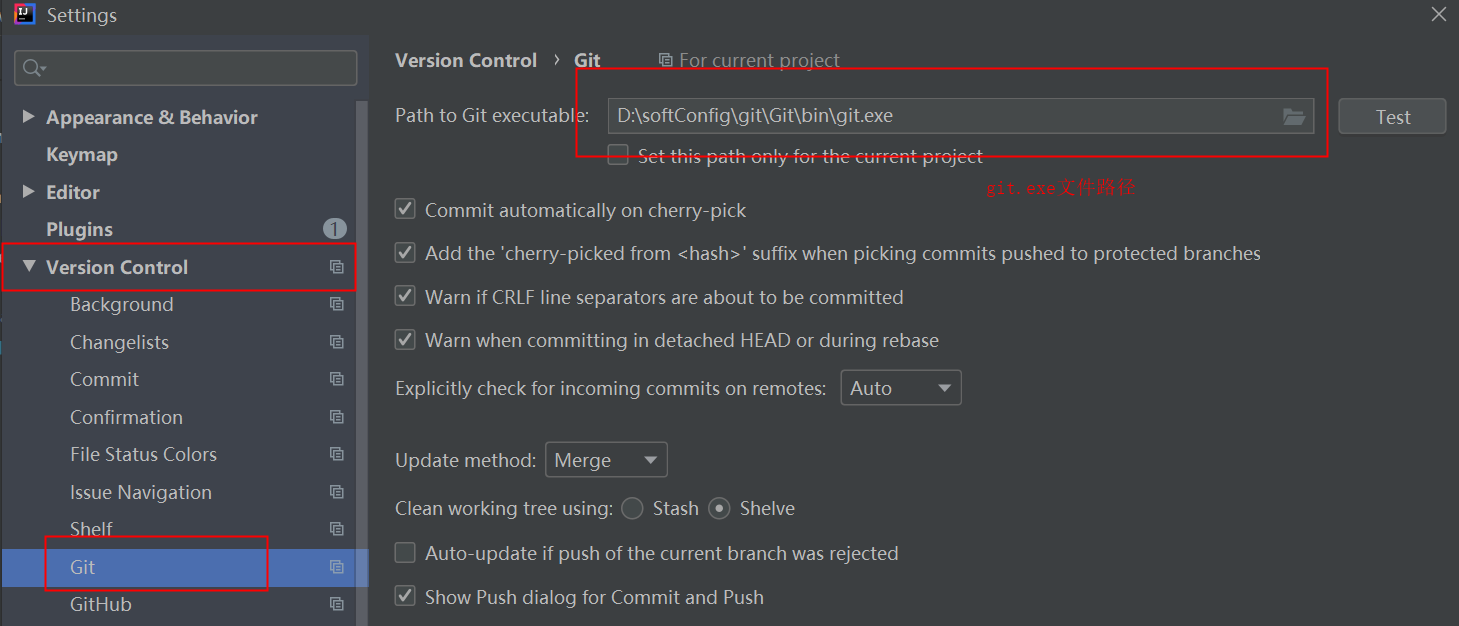1459x626 pixels.
Task: Uncheck 'Commit automatically on cherry-pick'
Action: point(405,209)
